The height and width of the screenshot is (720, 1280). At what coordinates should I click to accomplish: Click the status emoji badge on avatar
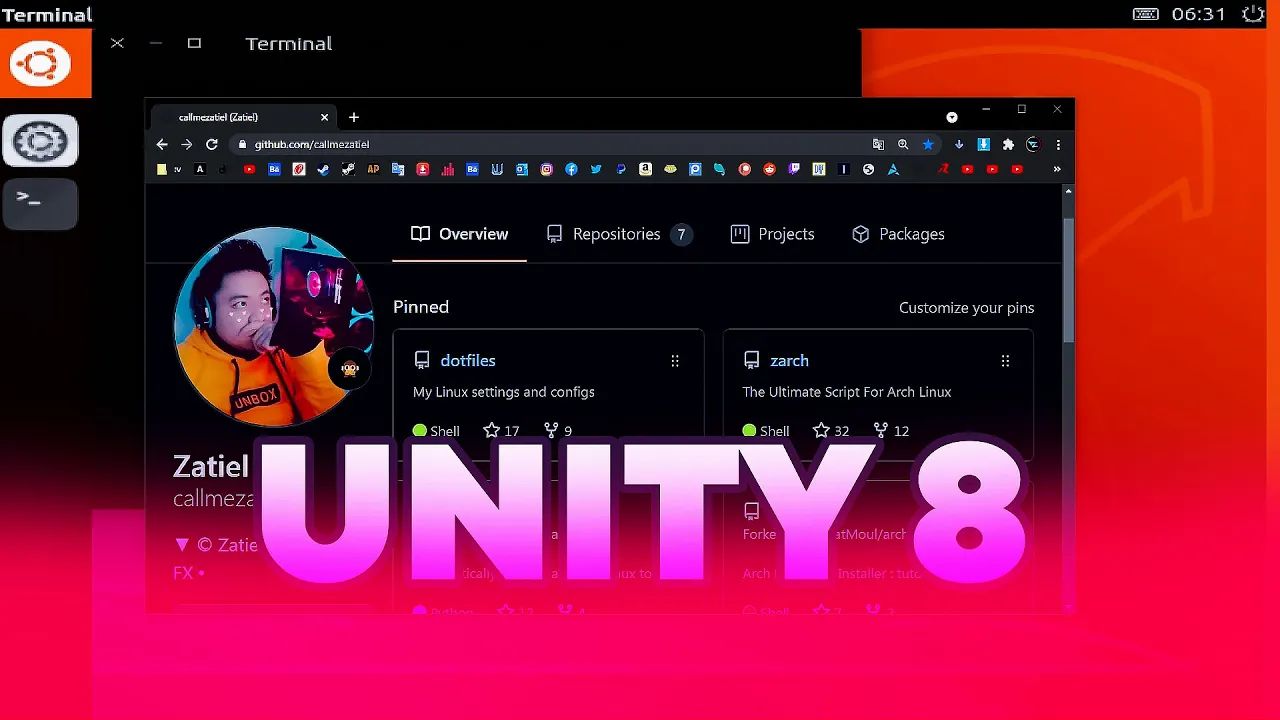coord(349,369)
